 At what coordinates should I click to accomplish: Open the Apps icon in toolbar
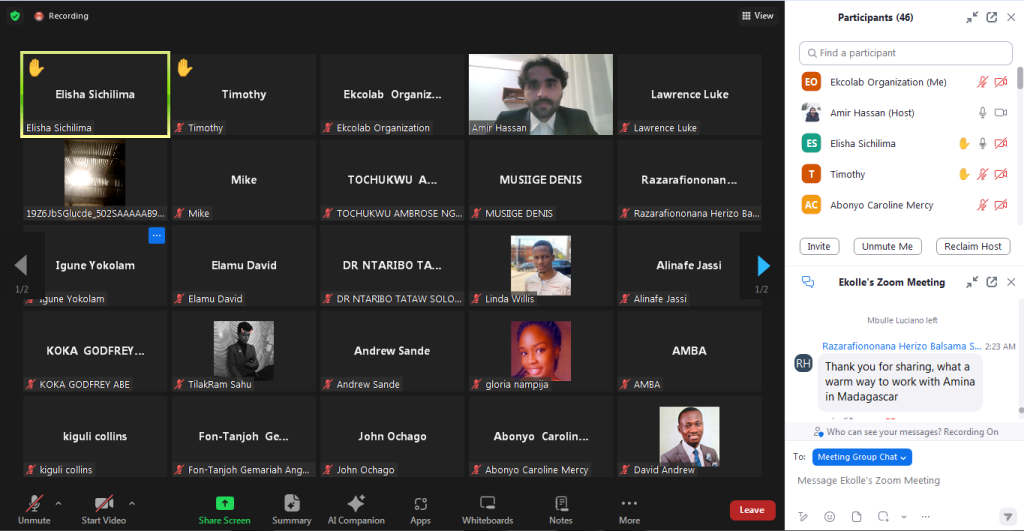coord(420,503)
